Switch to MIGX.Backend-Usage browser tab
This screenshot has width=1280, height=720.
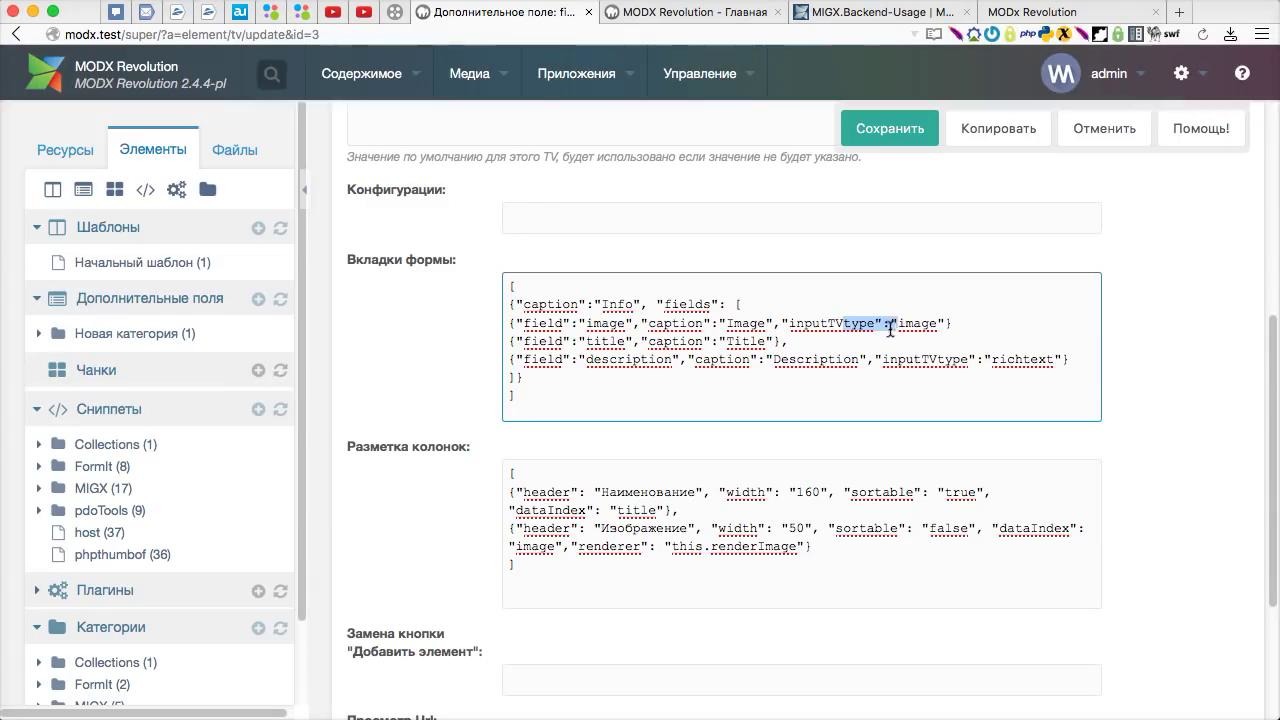coord(879,12)
